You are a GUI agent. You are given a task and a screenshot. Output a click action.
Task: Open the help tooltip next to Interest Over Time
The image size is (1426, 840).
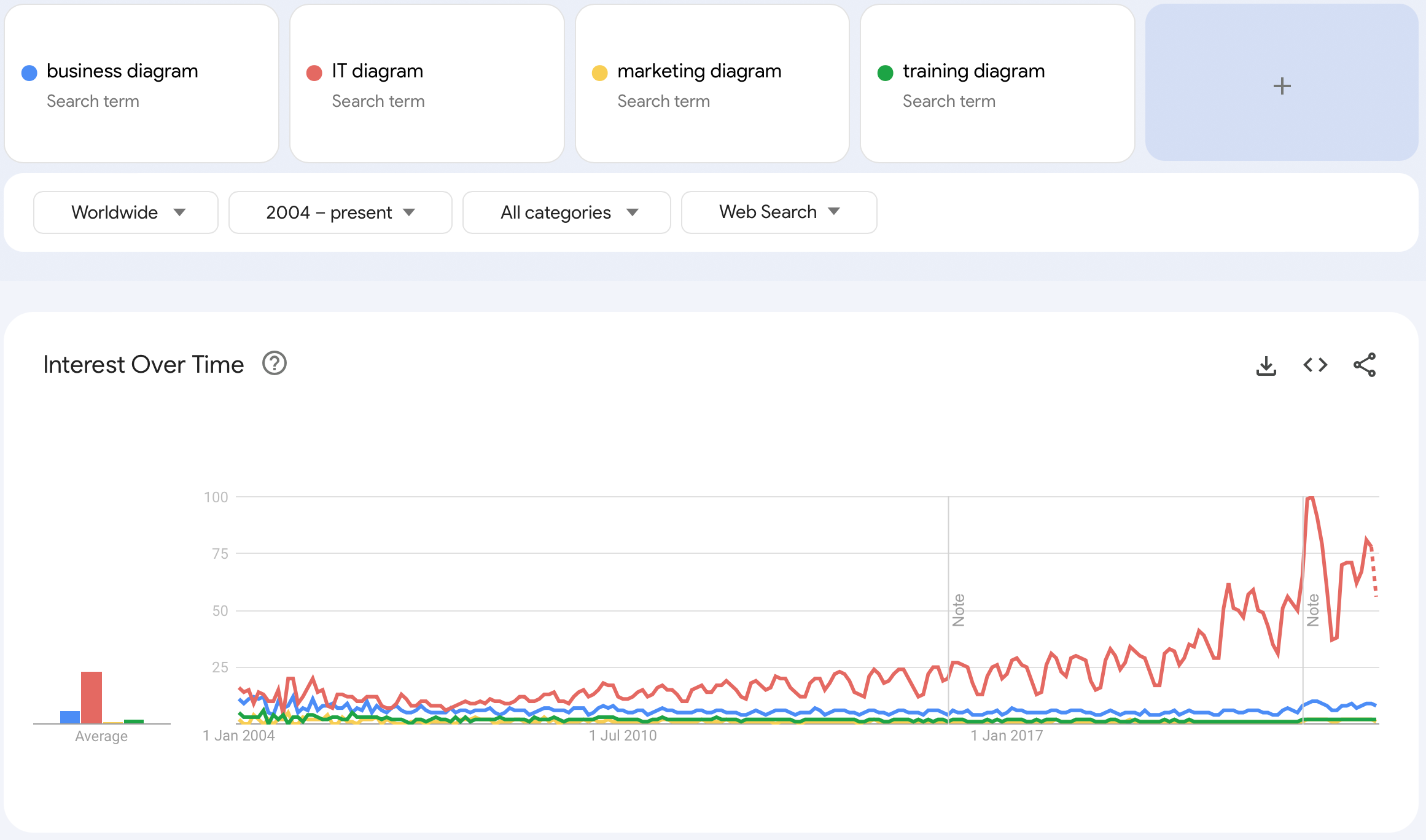(x=274, y=364)
